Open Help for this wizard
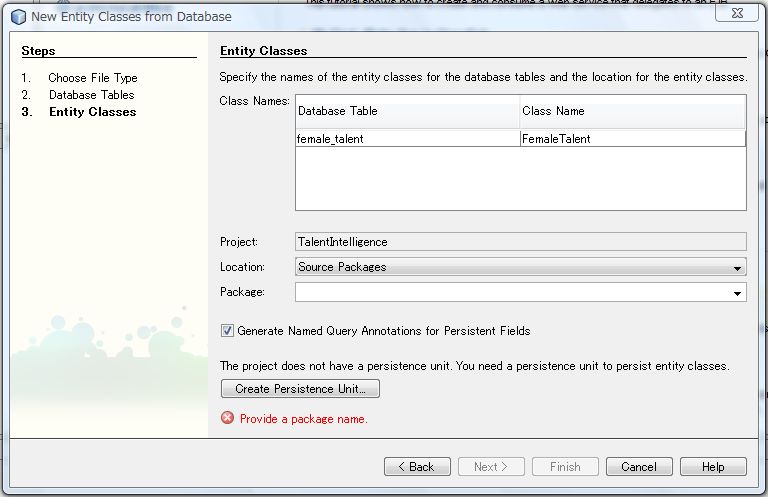 [713, 466]
